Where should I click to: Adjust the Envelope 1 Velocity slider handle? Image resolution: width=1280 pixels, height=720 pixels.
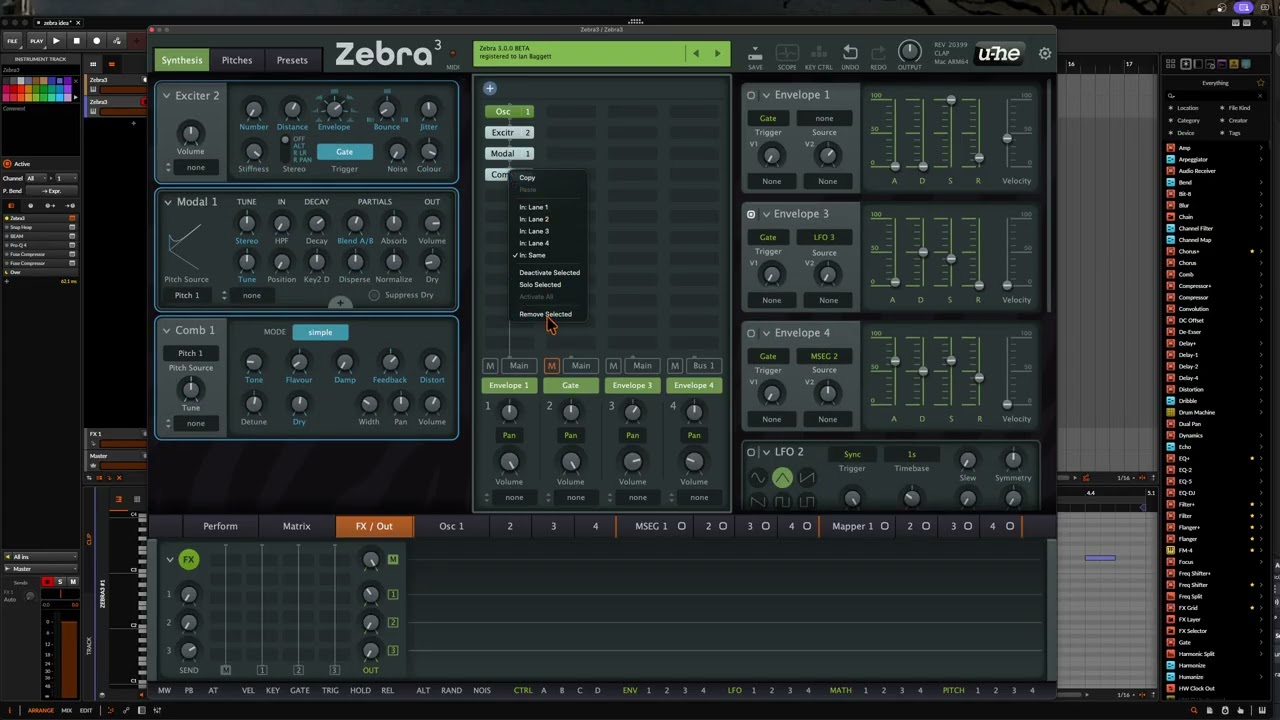click(x=1007, y=137)
